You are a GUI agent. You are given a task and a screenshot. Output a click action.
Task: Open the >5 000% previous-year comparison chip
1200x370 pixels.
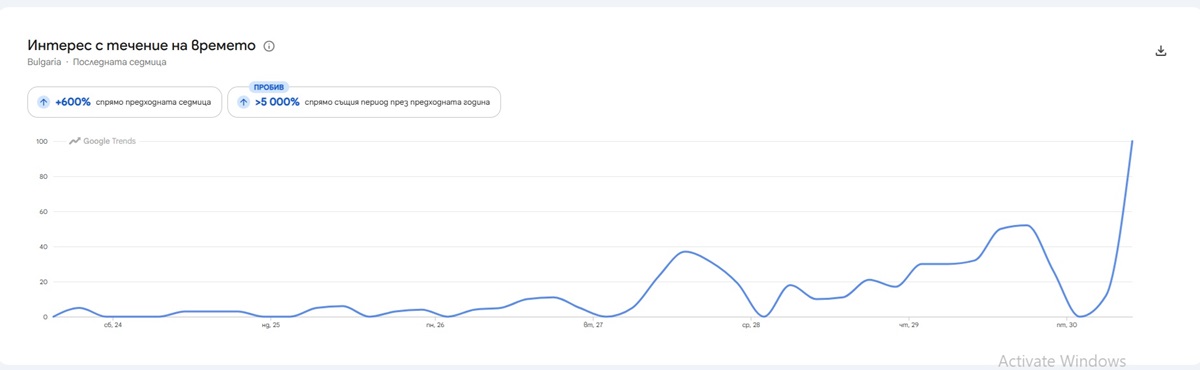coord(364,102)
